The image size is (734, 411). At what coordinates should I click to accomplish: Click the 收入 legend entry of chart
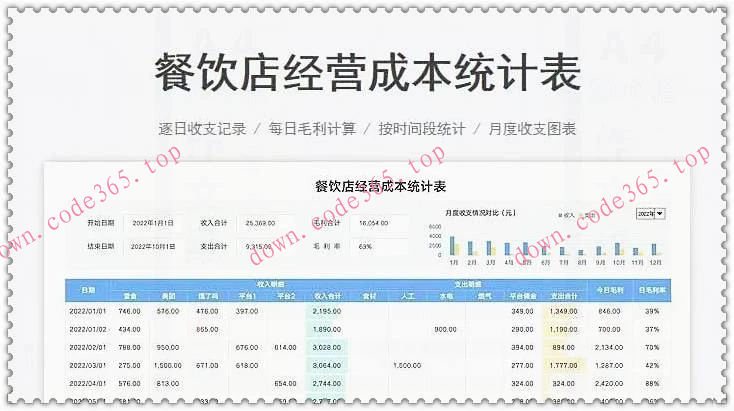(566, 215)
